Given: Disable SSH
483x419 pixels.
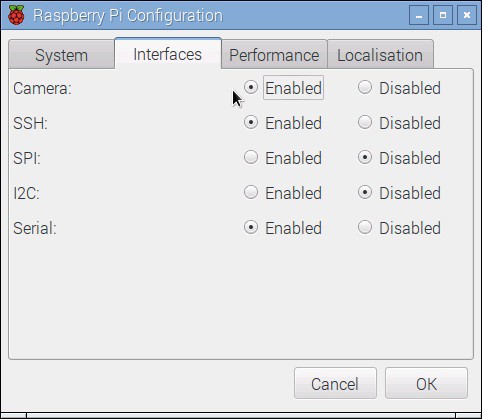Looking at the screenshot, I should click(x=399, y=123).
